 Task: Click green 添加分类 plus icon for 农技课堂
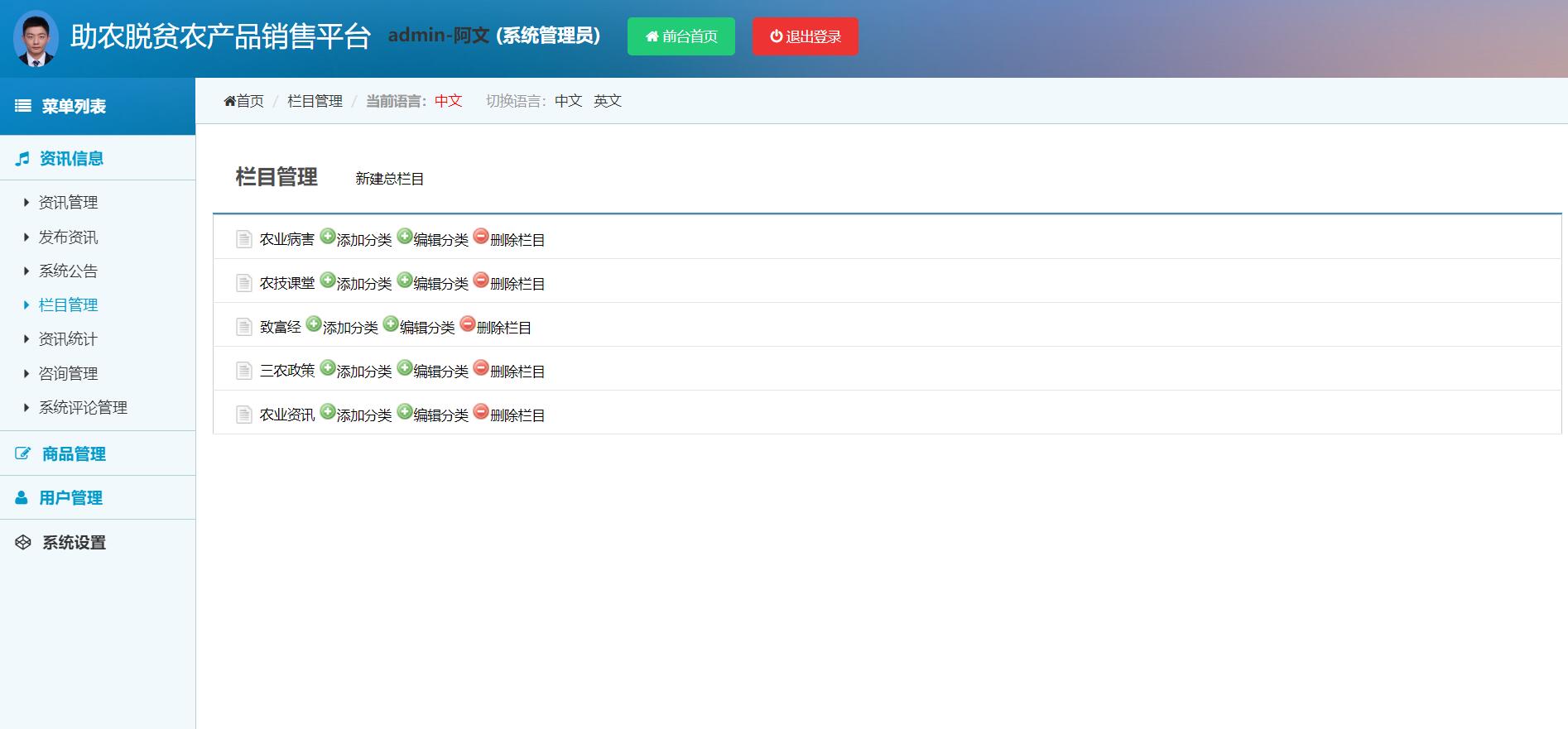328,280
